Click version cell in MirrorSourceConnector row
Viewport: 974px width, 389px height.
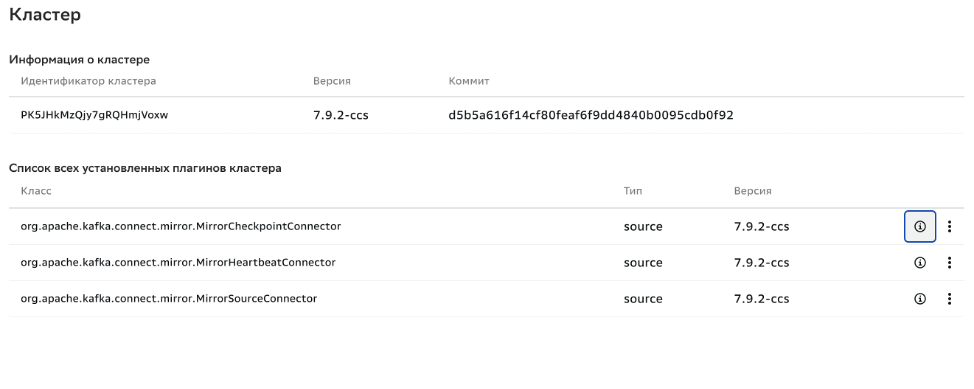point(762,299)
